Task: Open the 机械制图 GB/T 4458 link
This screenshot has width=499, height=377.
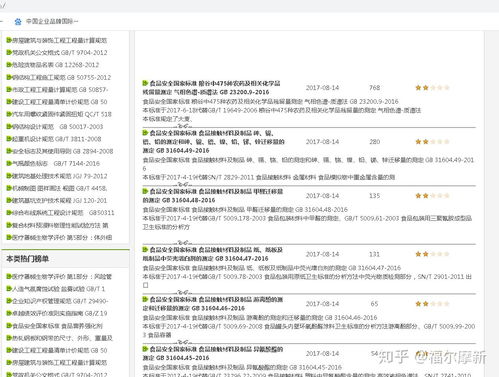Action: [x=60, y=188]
